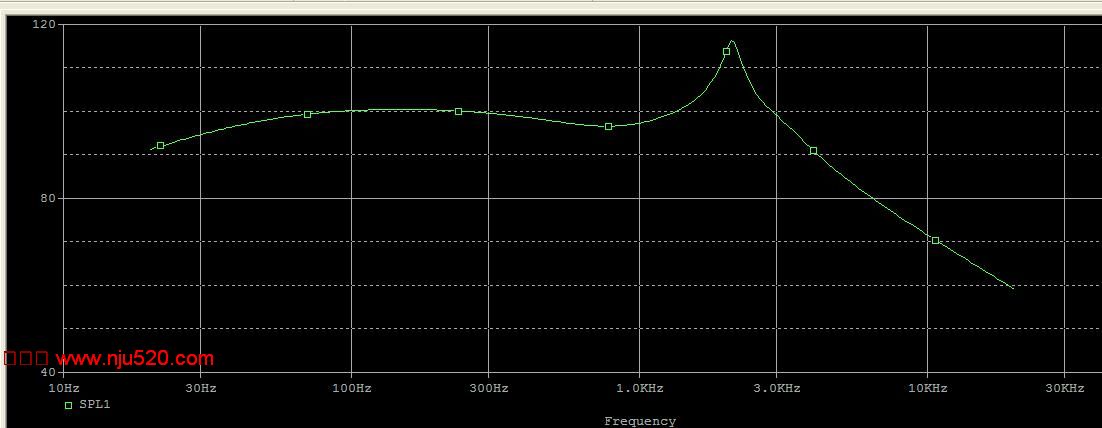Click the right end of the green trace
Image resolution: width=1102 pixels, height=428 pixels.
click(1013, 288)
